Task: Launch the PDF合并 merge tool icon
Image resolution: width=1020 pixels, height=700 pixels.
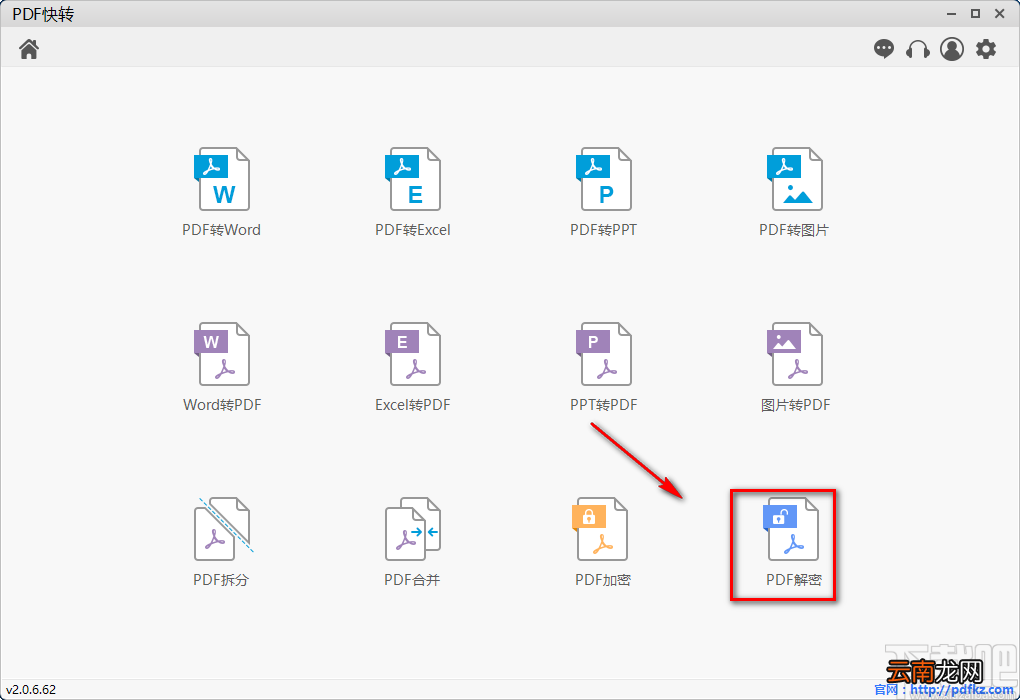Action: [x=412, y=529]
